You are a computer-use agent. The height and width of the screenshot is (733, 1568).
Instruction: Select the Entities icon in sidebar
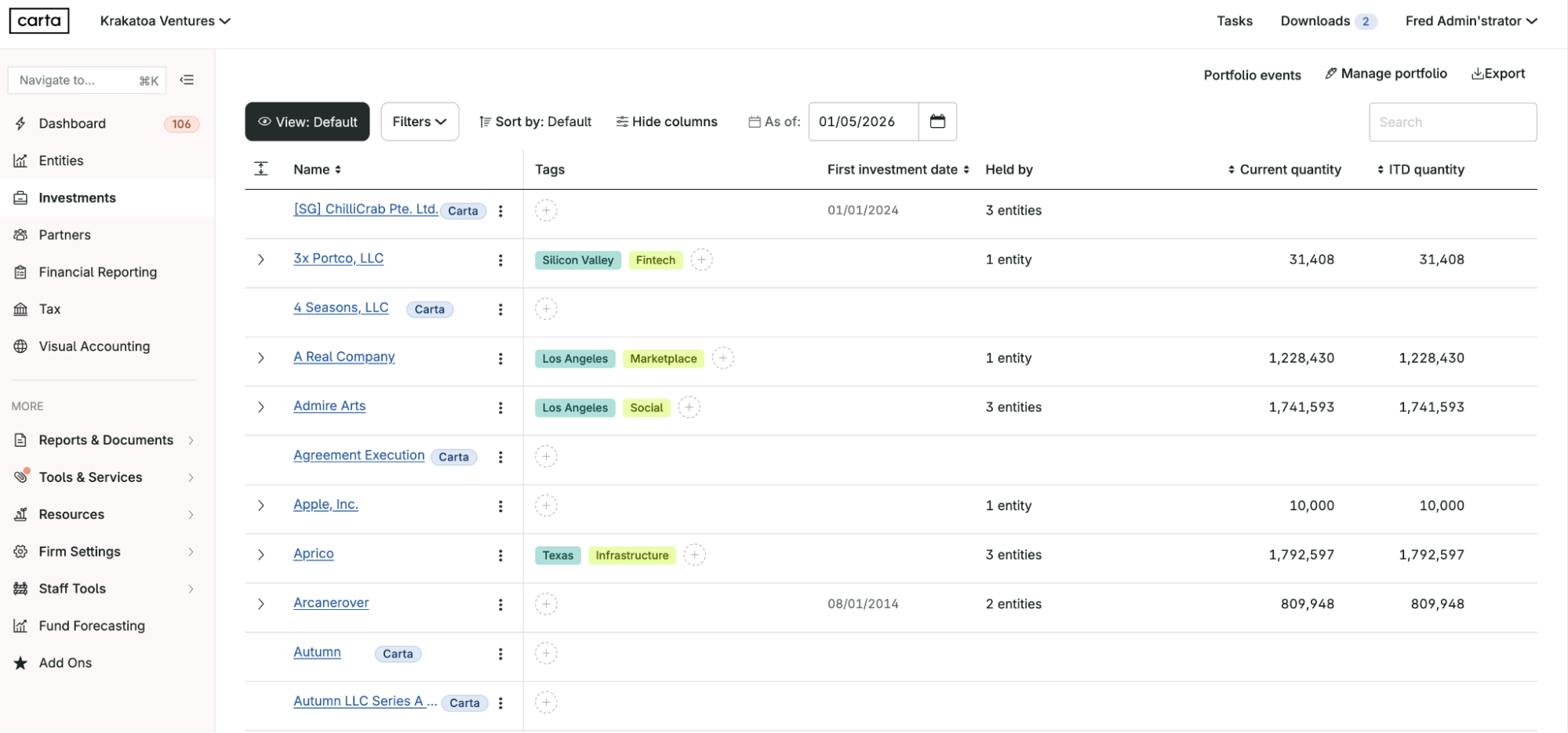[x=61, y=160]
